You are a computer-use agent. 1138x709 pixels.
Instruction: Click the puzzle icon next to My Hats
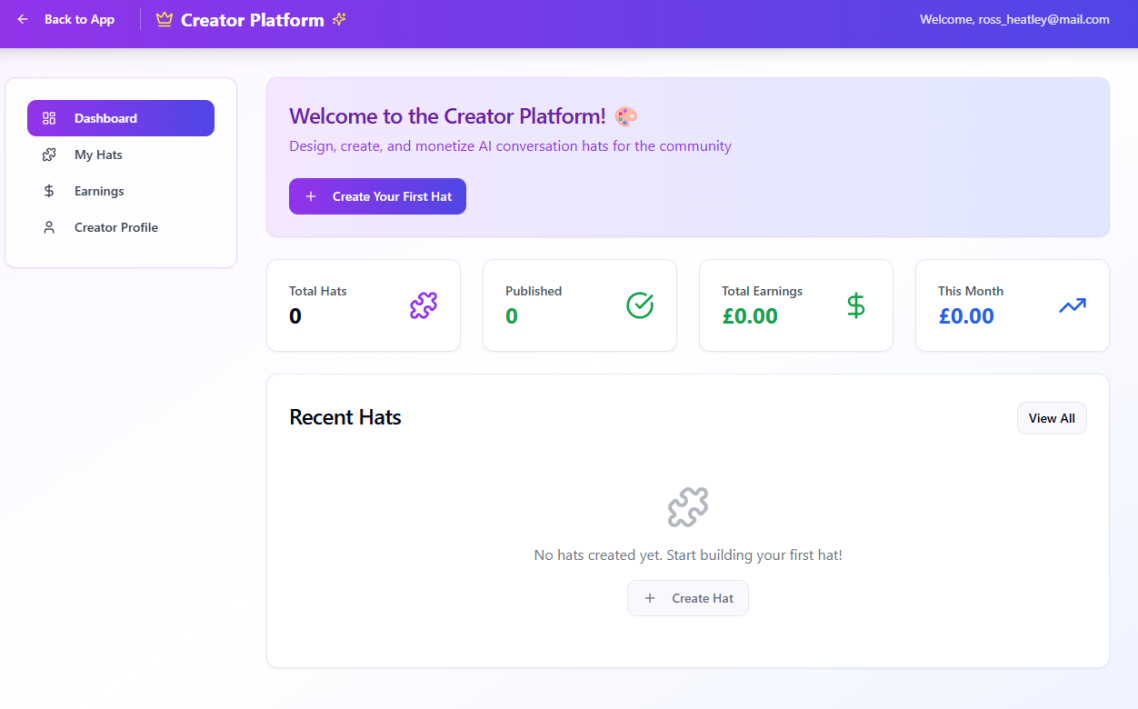[x=49, y=155]
